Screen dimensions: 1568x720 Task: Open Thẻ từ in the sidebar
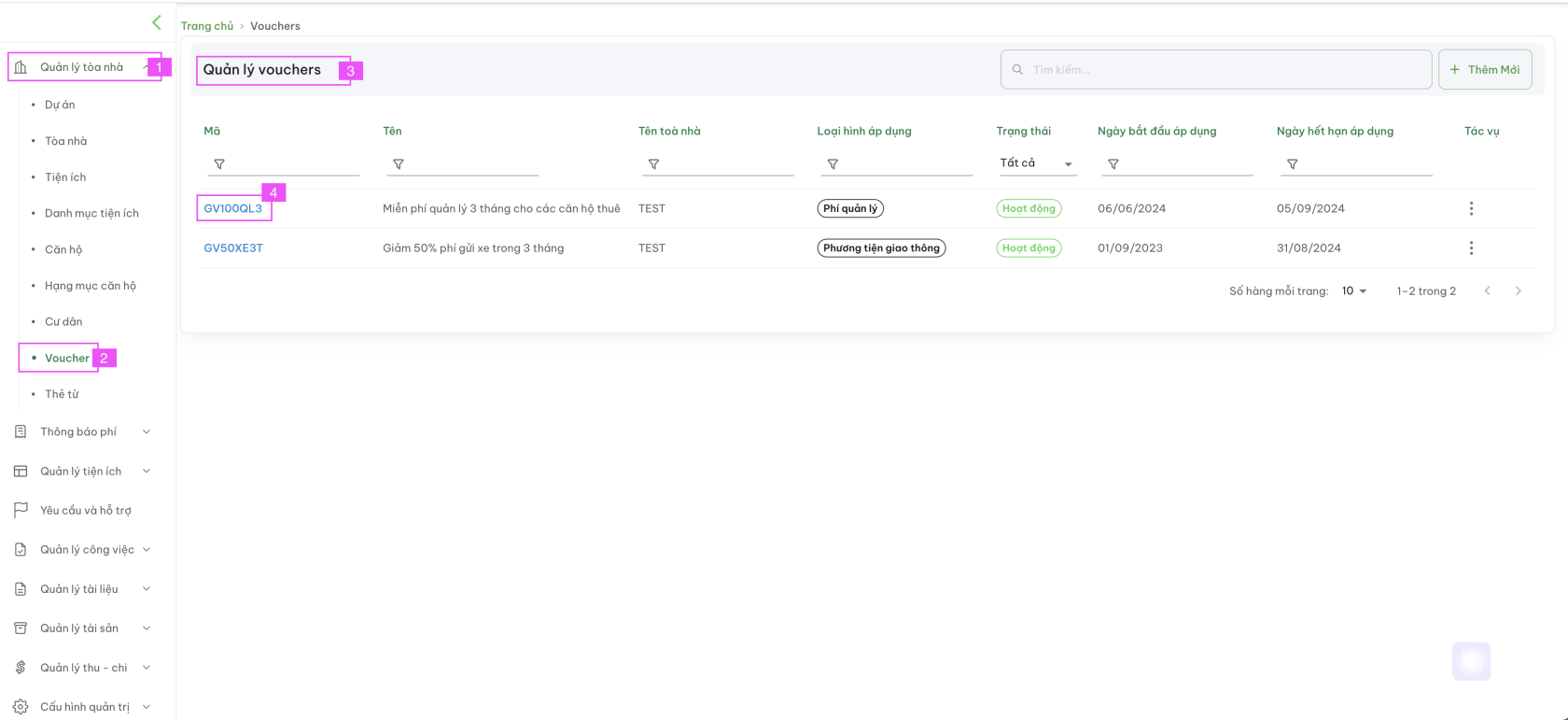click(x=62, y=394)
